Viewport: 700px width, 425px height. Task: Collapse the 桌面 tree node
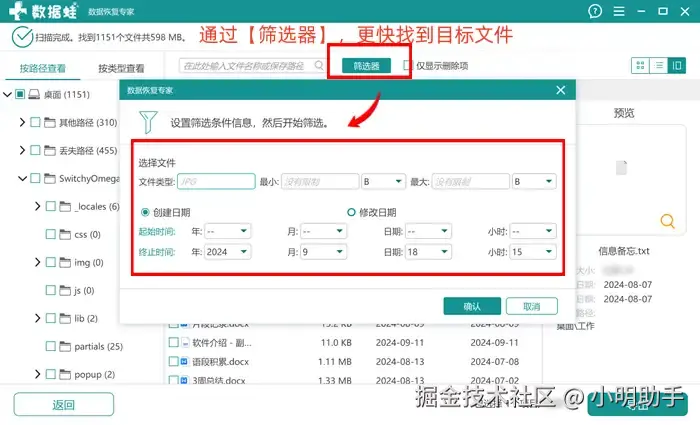pos(7,94)
